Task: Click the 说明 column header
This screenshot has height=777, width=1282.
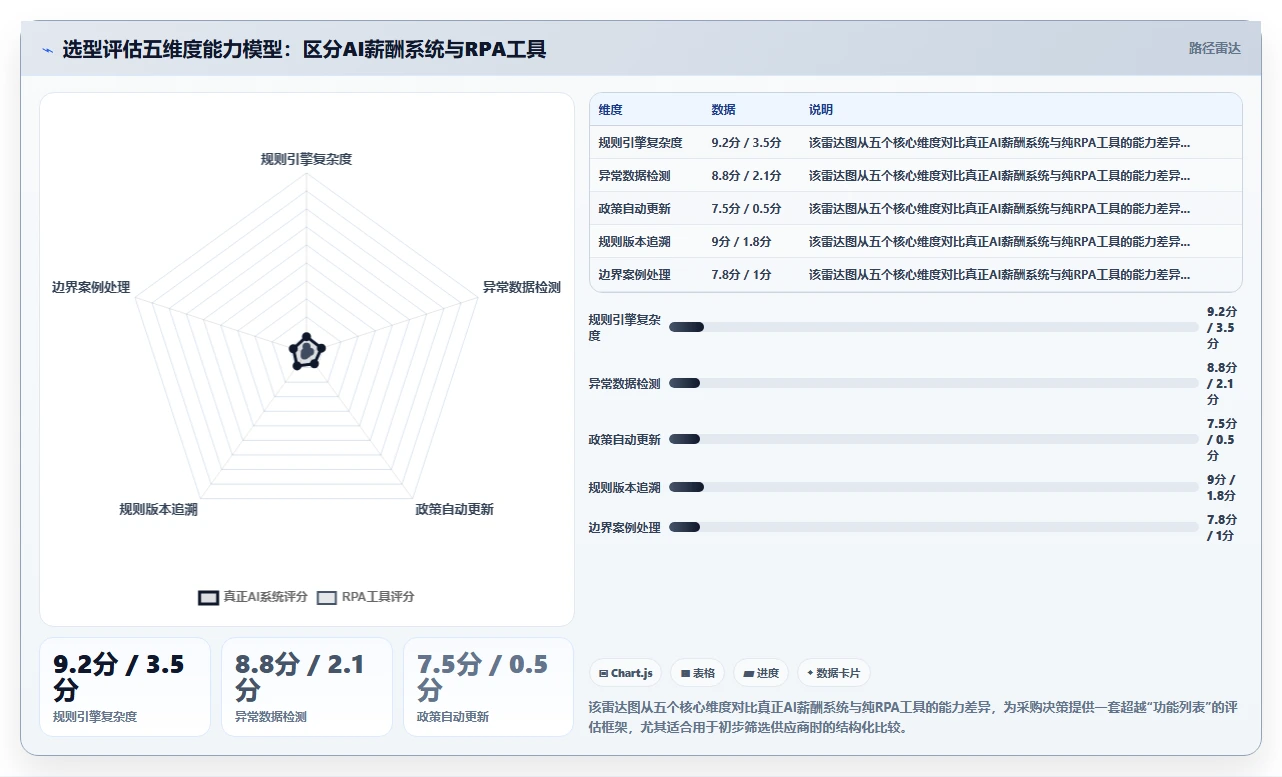Action: click(x=821, y=110)
